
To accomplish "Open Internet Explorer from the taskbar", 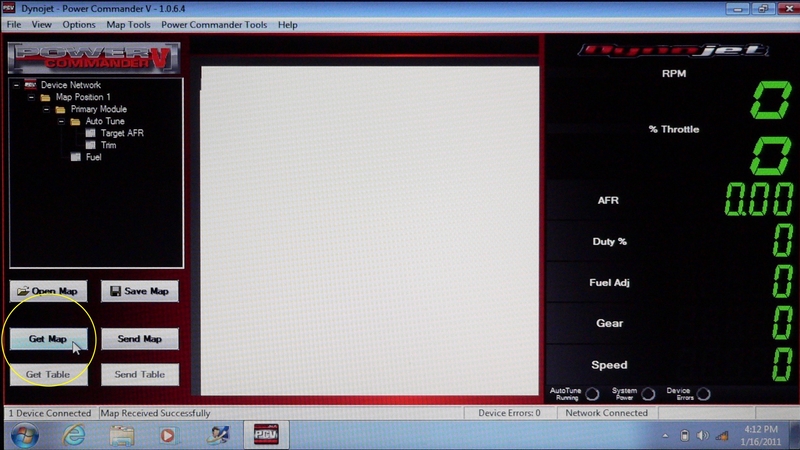I will pos(73,435).
